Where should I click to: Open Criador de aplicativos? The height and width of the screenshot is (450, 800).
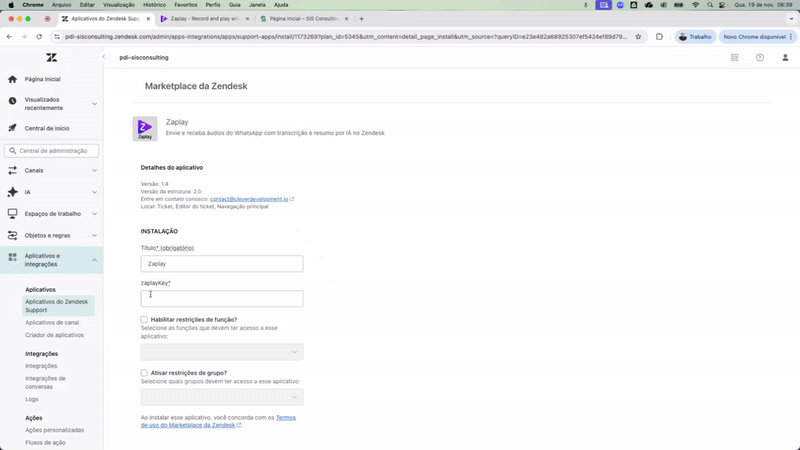[x=55, y=335]
